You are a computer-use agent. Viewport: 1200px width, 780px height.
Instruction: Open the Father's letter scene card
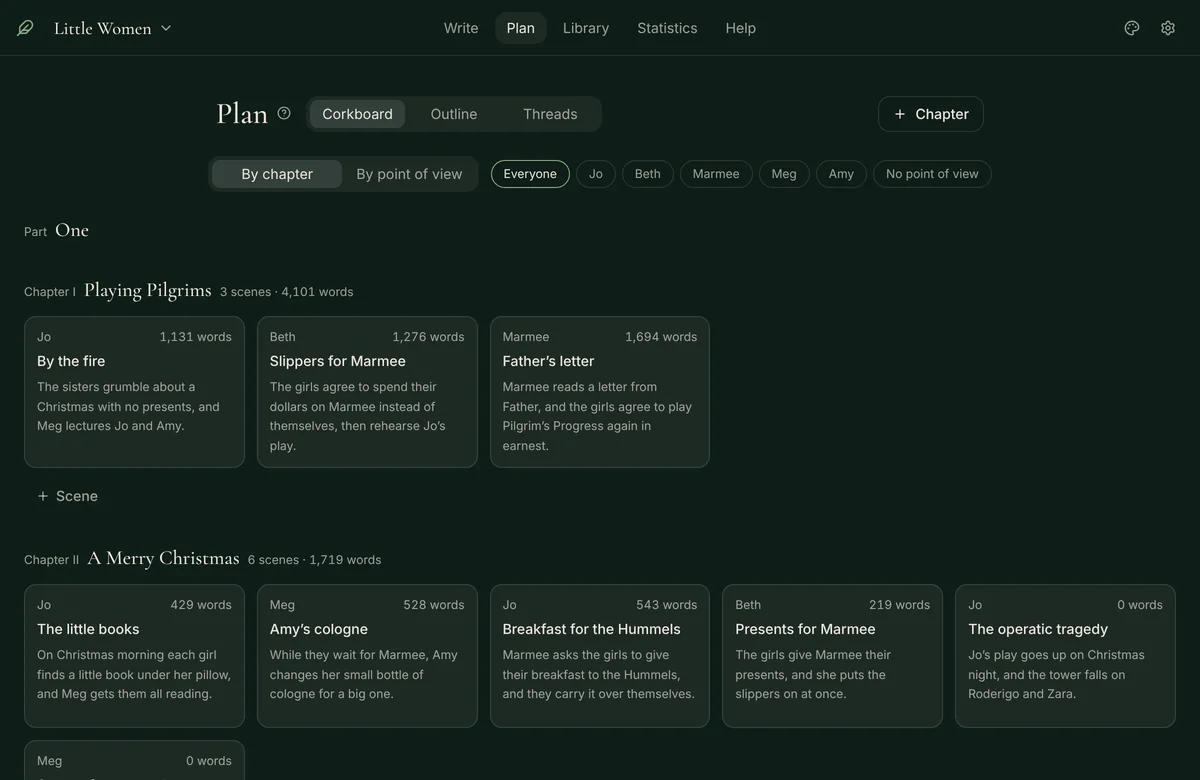click(600, 392)
